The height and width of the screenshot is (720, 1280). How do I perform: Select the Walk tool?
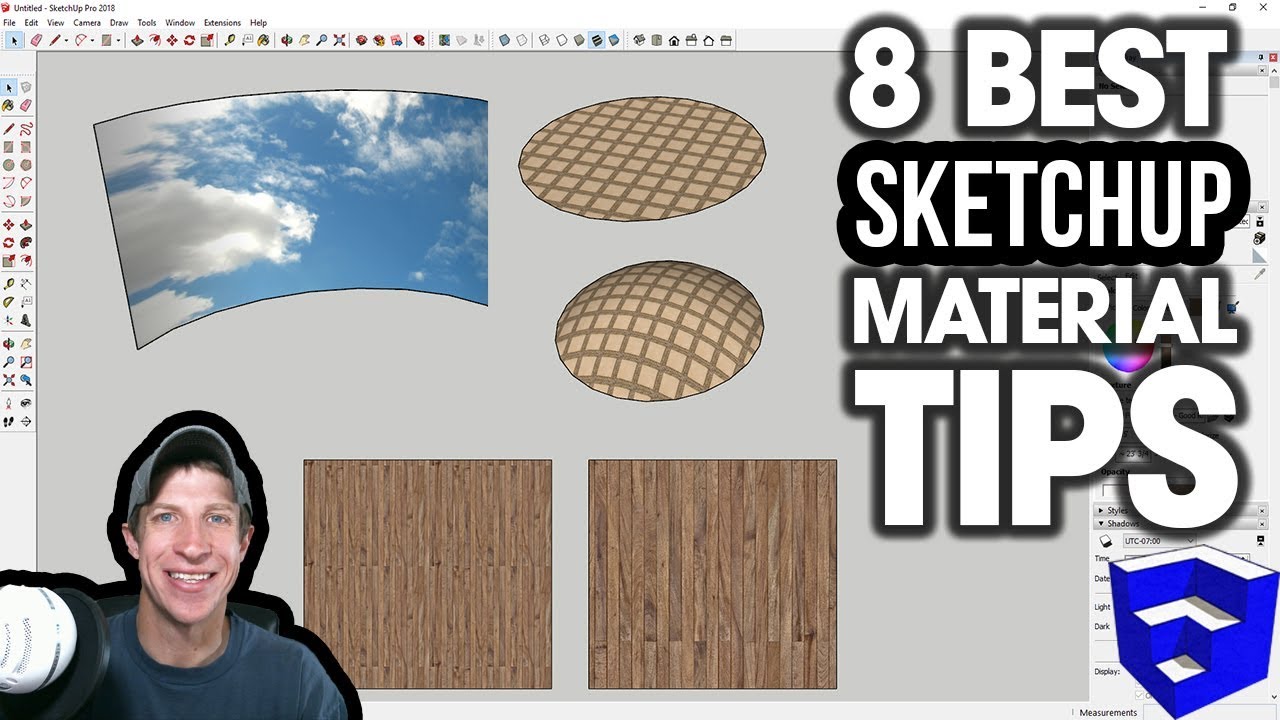(x=9, y=421)
